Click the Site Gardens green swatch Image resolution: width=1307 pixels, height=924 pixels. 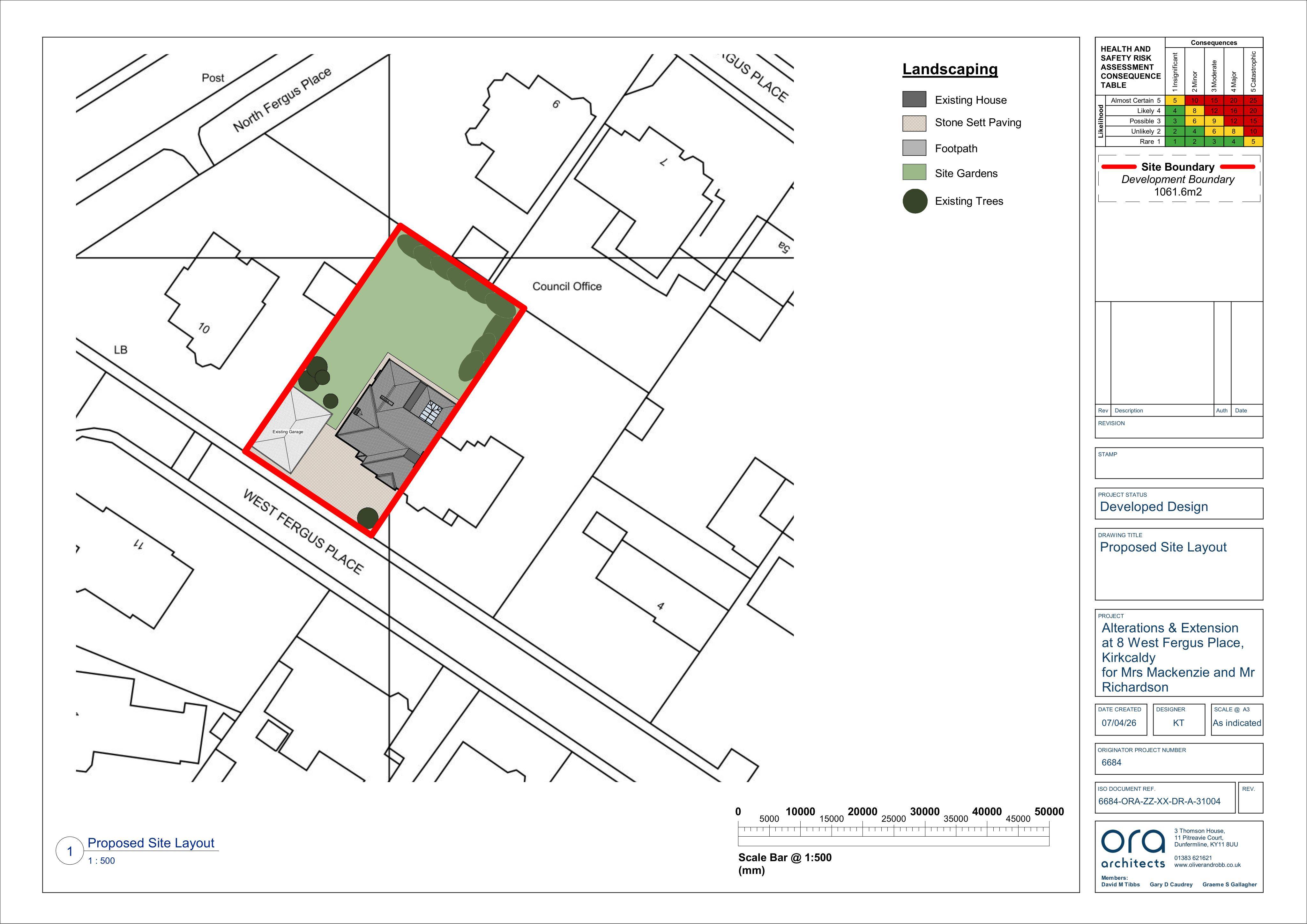[x=914, y=173]
